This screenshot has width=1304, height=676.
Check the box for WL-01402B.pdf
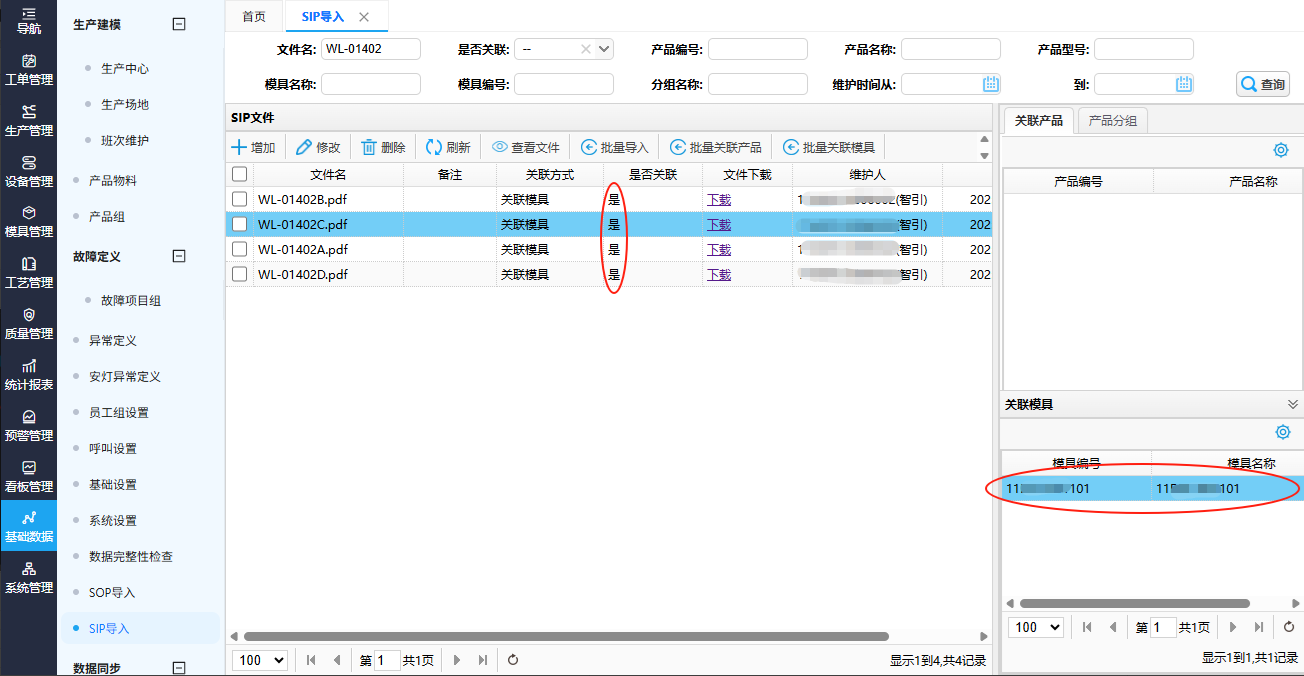point(240,199)
